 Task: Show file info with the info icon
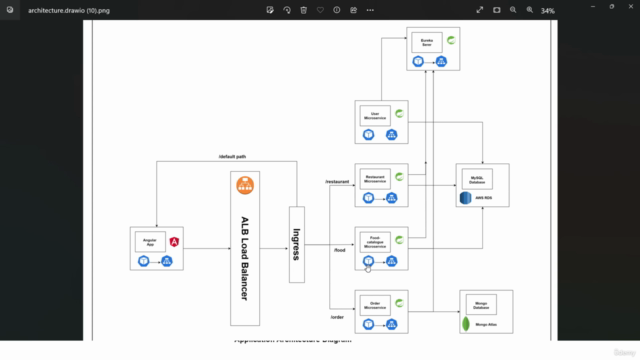coord(336,10)
